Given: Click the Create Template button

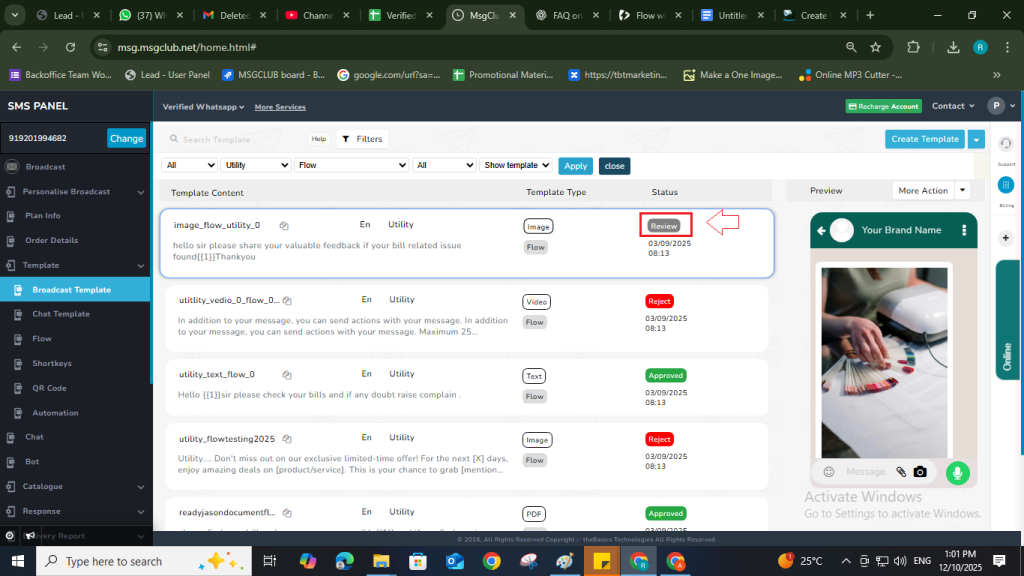Looking at the screenshot, I should (925, 139).
